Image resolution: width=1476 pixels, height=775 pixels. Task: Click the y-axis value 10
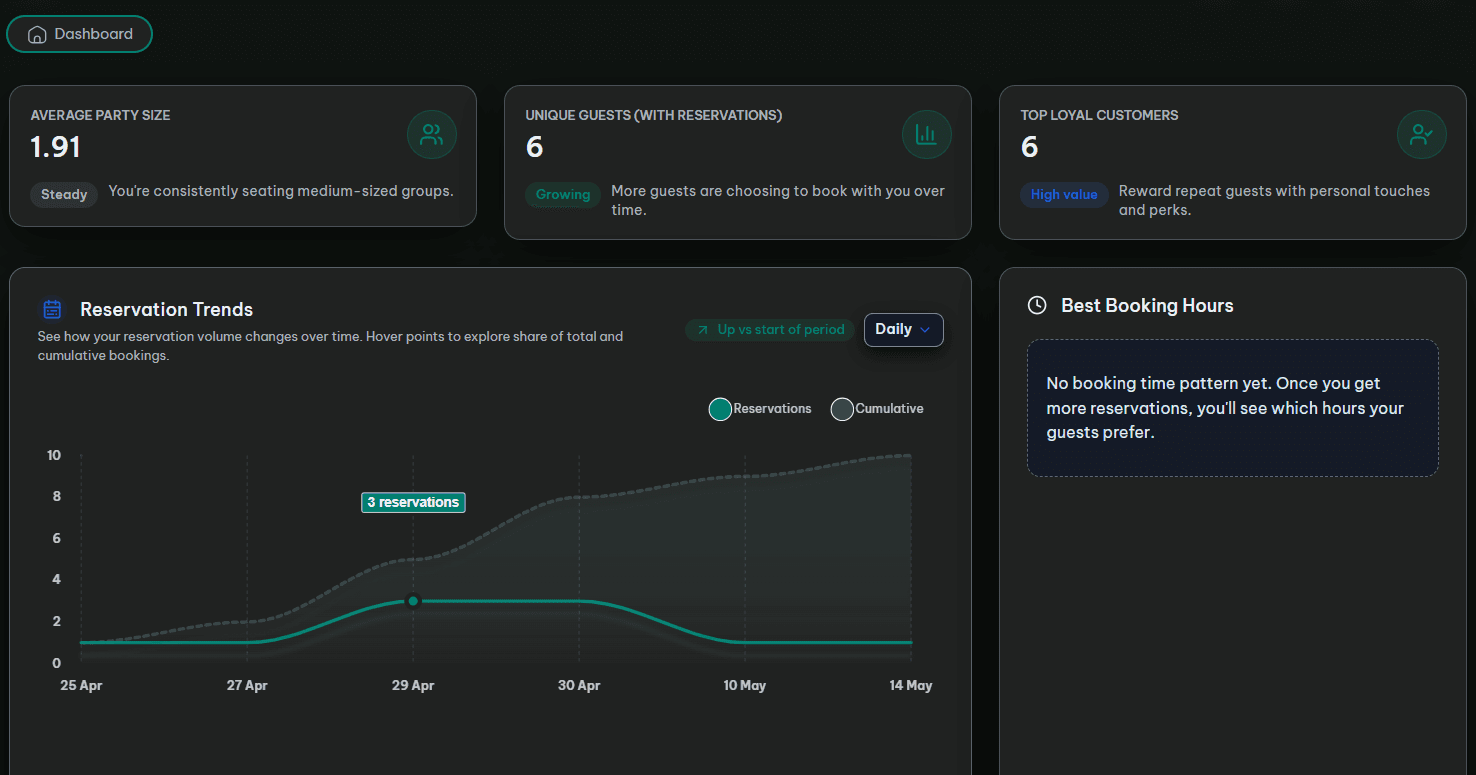pyautogui.click(x=54, y=455)
